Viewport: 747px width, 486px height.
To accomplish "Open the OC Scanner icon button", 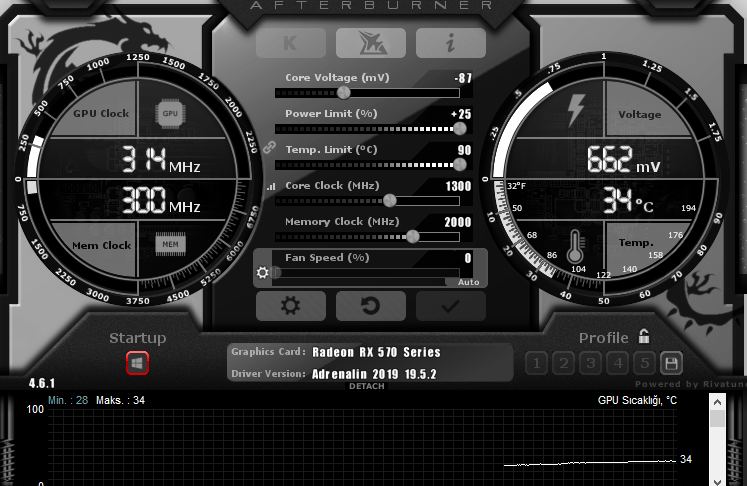I will (x=371, y=43).
